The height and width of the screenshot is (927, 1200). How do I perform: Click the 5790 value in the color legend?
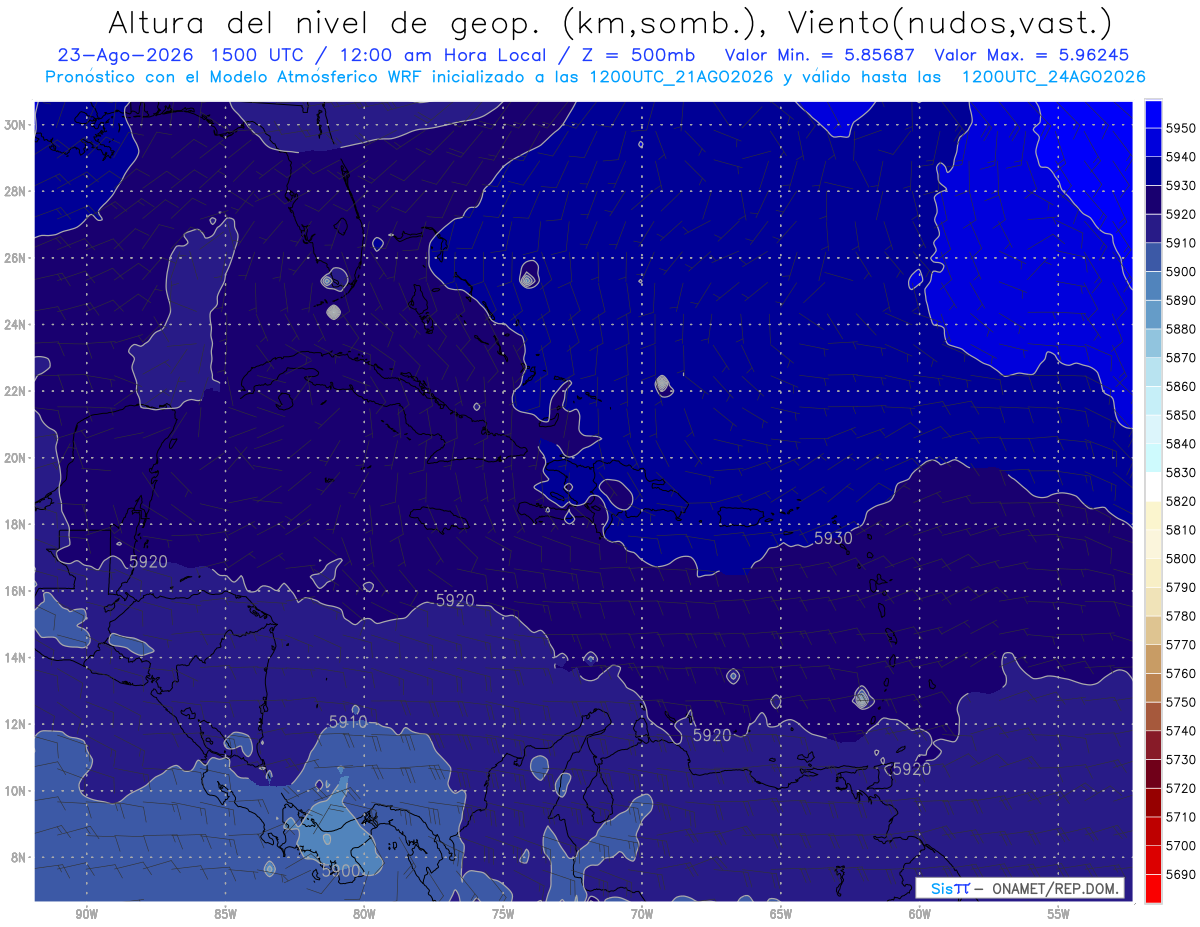click(1181, 587)
